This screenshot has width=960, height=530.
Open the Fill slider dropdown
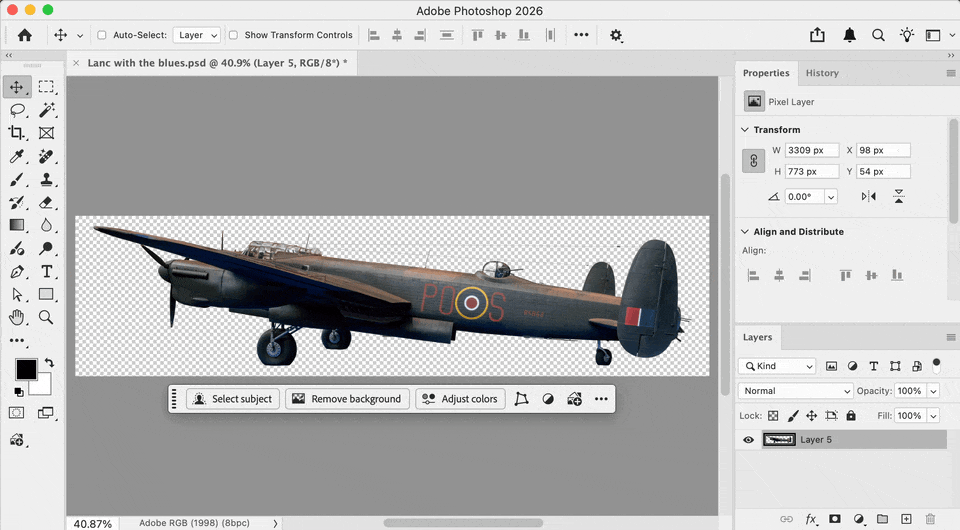point(934,416)
